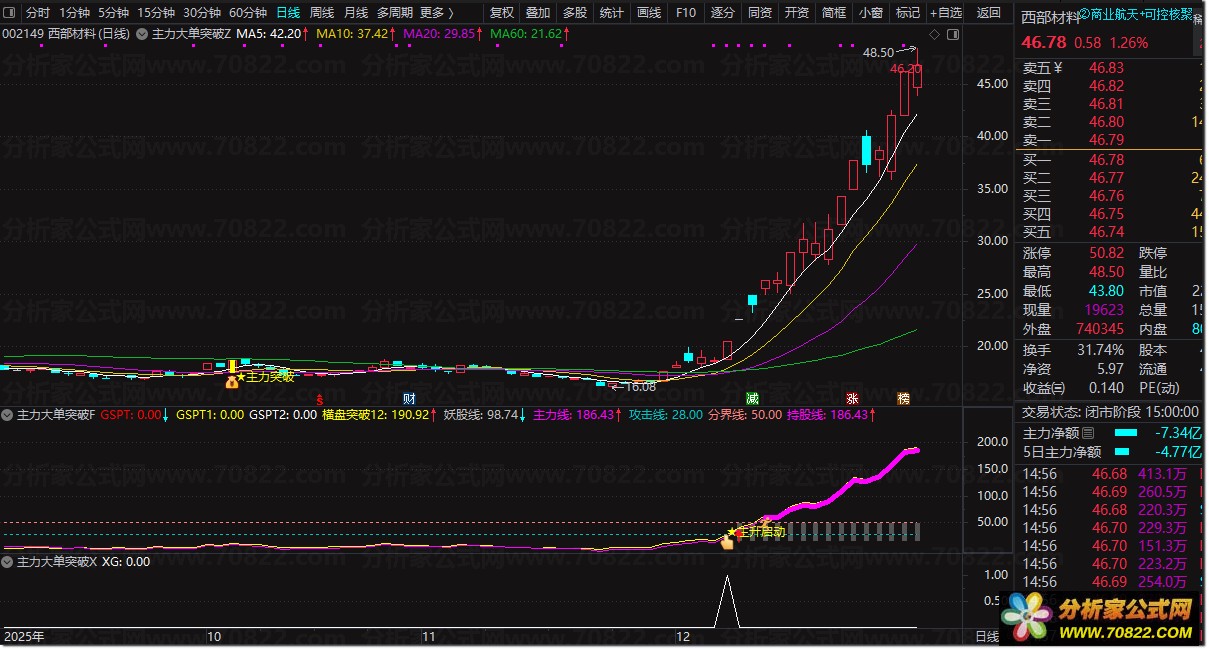Click the cyan bar beside 主力净额
Image resolution: width=1209 pixels, height=649 pixels.
pos(1126,433)
